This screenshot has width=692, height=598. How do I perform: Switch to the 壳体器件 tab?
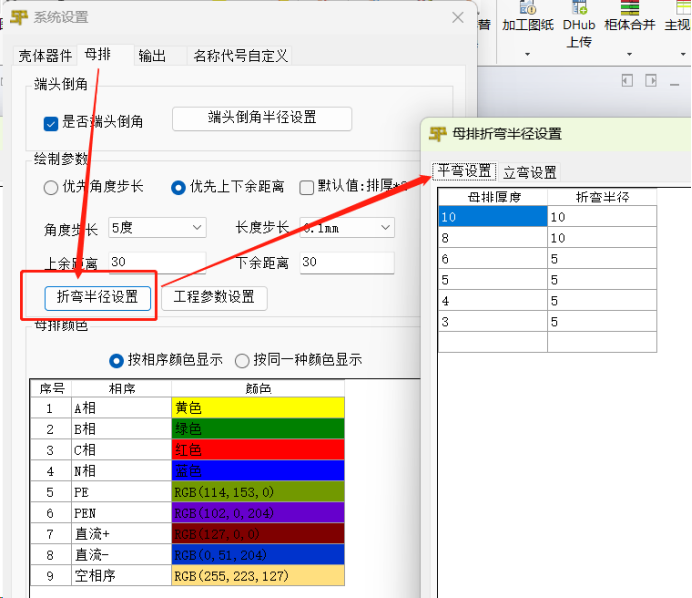(x=45, y=56)
